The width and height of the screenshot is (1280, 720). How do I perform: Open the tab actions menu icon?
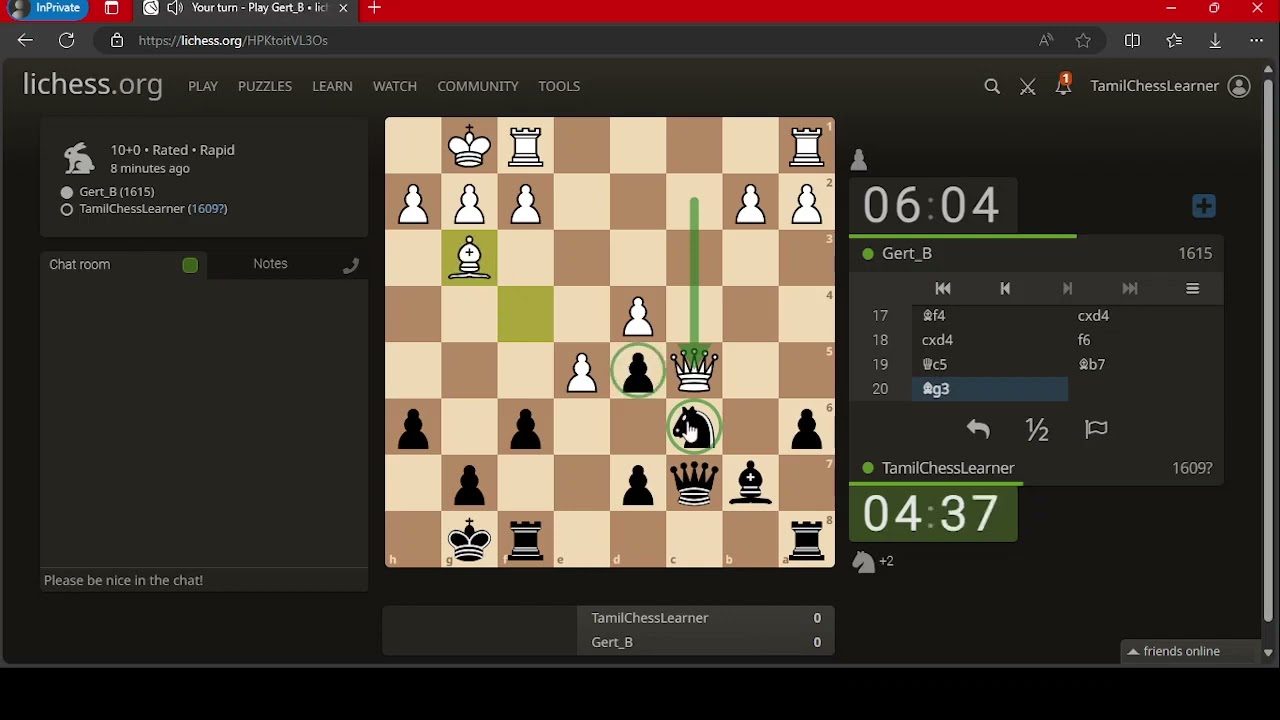pos(112,9)
